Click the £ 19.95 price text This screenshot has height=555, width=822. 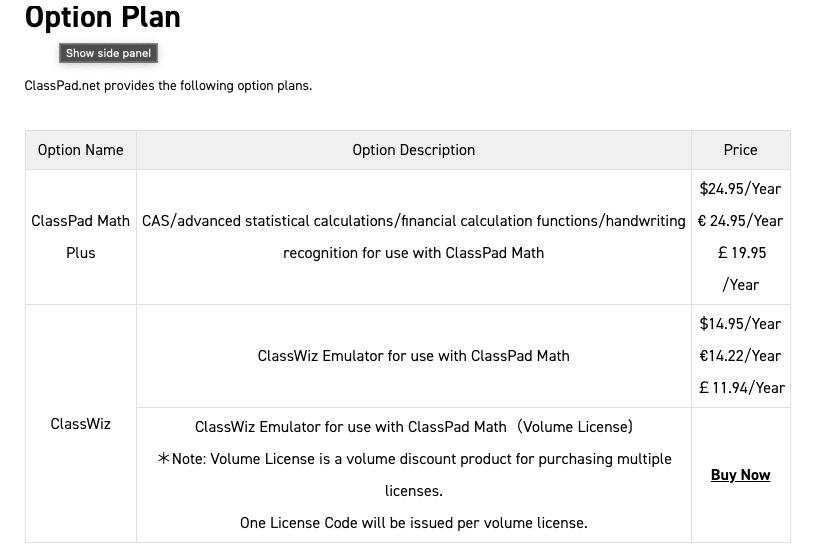coord(740,253)
